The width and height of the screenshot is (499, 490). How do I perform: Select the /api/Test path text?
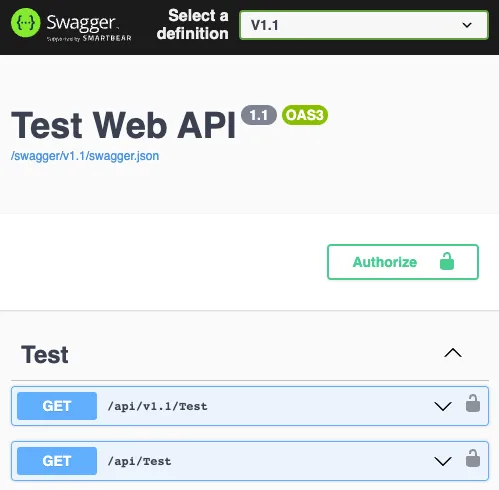coord(139,461)
